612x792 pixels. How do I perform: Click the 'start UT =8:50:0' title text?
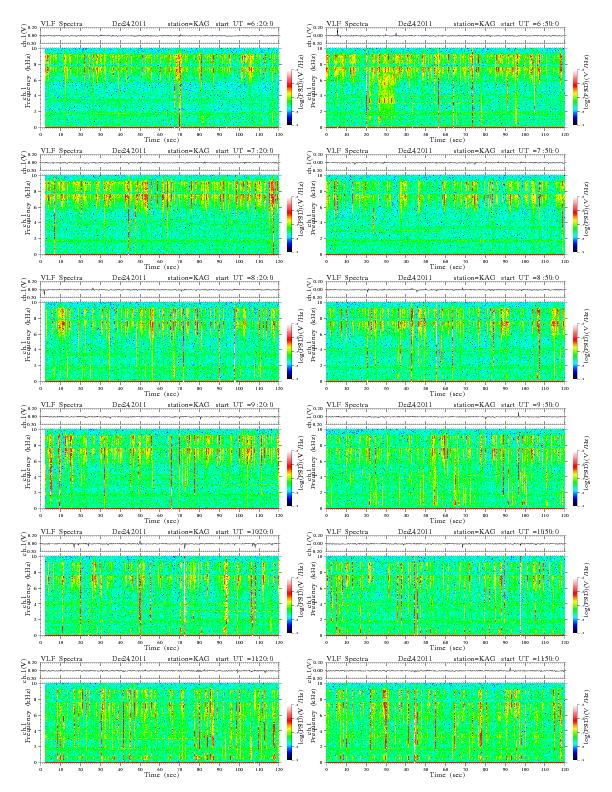[530, 278]
